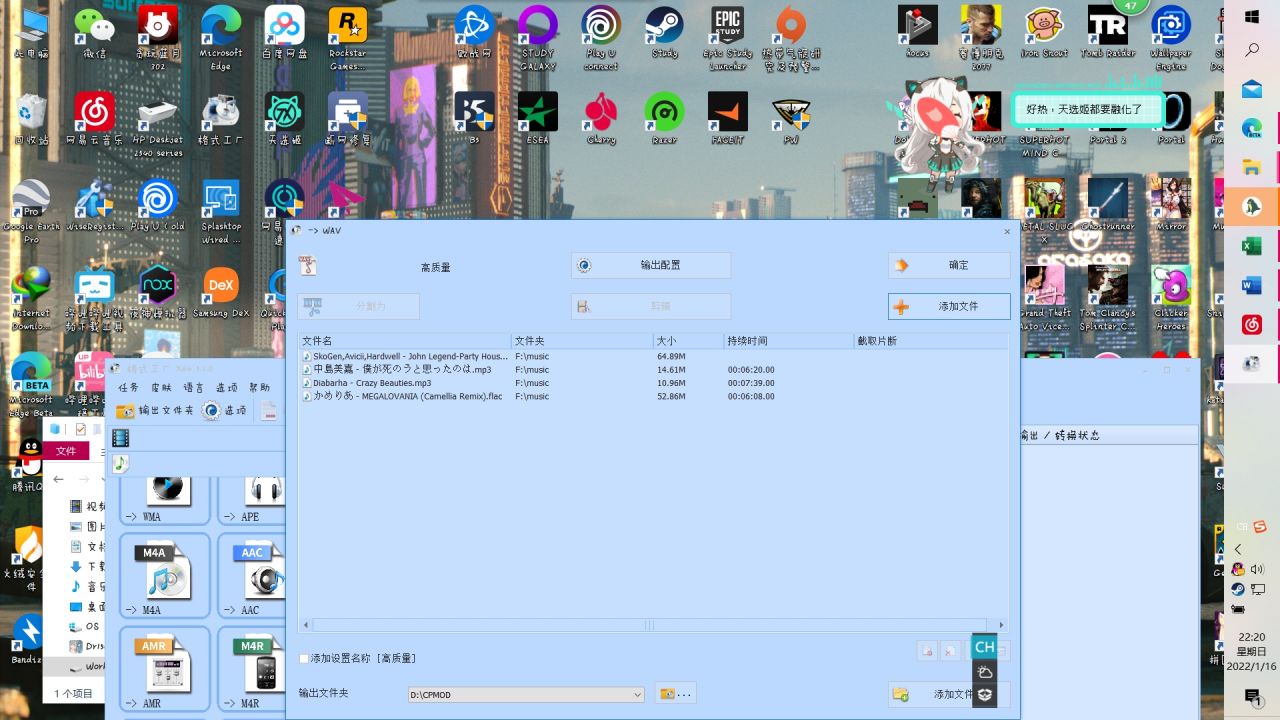Open the Google Earth Pro desktop icon
Image resolution: width=1280 pixels, height=720 pixels.
[31, 213]
